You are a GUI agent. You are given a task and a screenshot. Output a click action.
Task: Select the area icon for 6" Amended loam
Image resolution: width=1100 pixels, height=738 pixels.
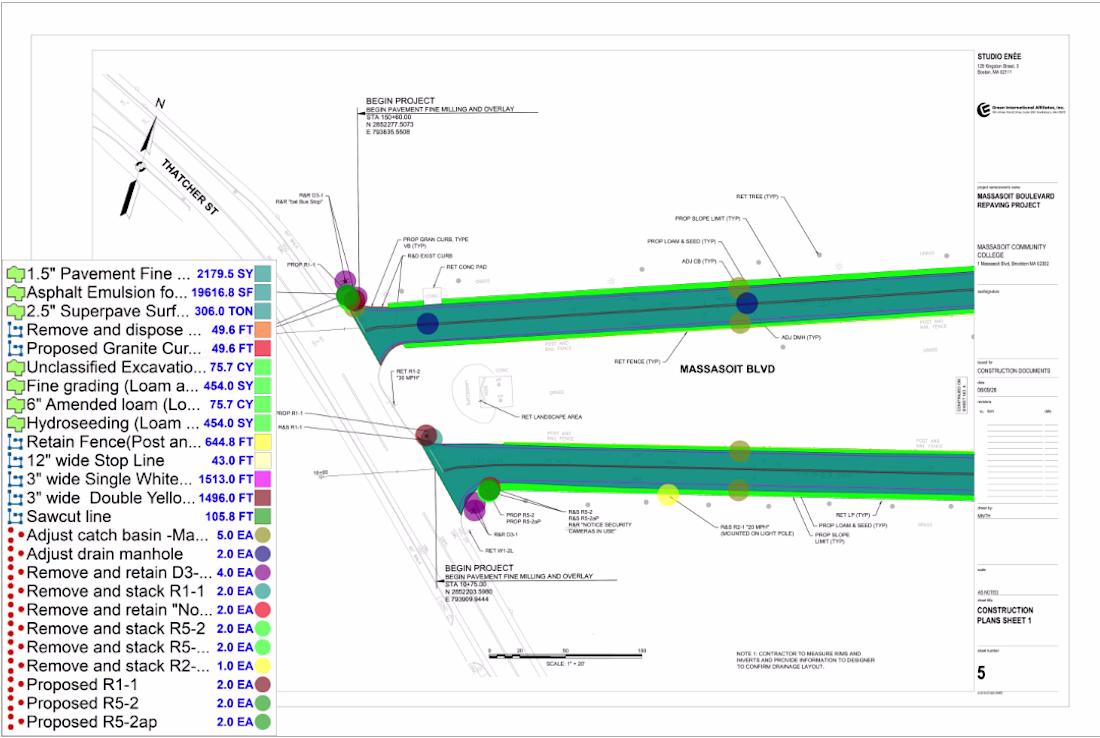point(15,405)
